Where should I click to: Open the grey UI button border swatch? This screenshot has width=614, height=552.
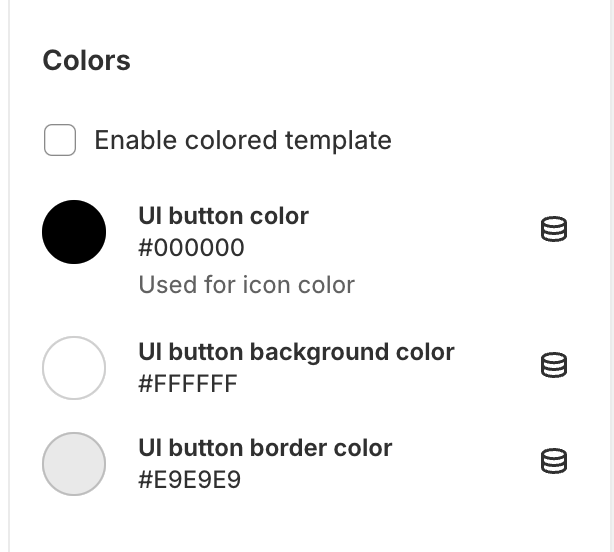(74, 464)
